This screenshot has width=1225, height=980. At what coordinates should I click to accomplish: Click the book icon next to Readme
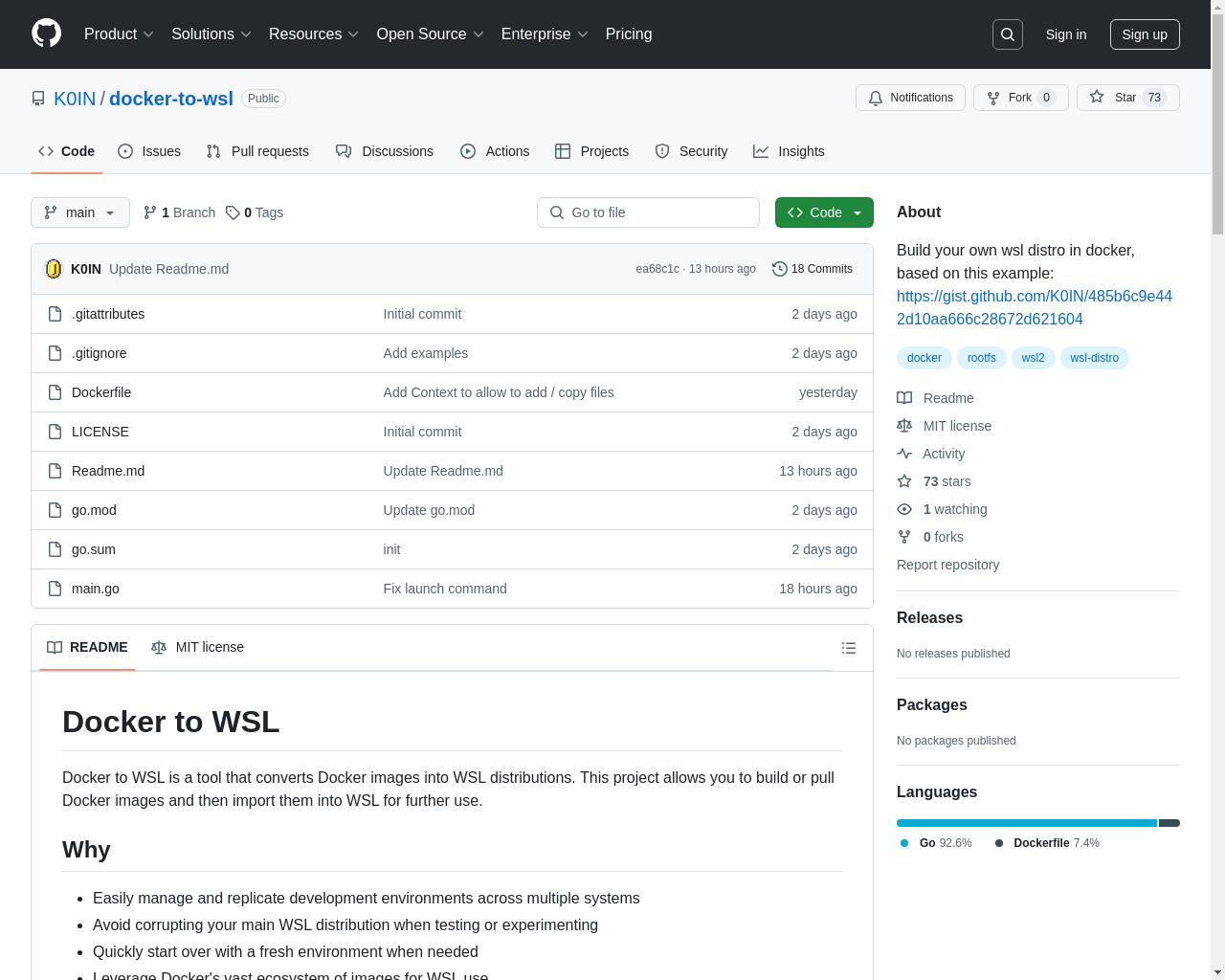pos(904,398)
